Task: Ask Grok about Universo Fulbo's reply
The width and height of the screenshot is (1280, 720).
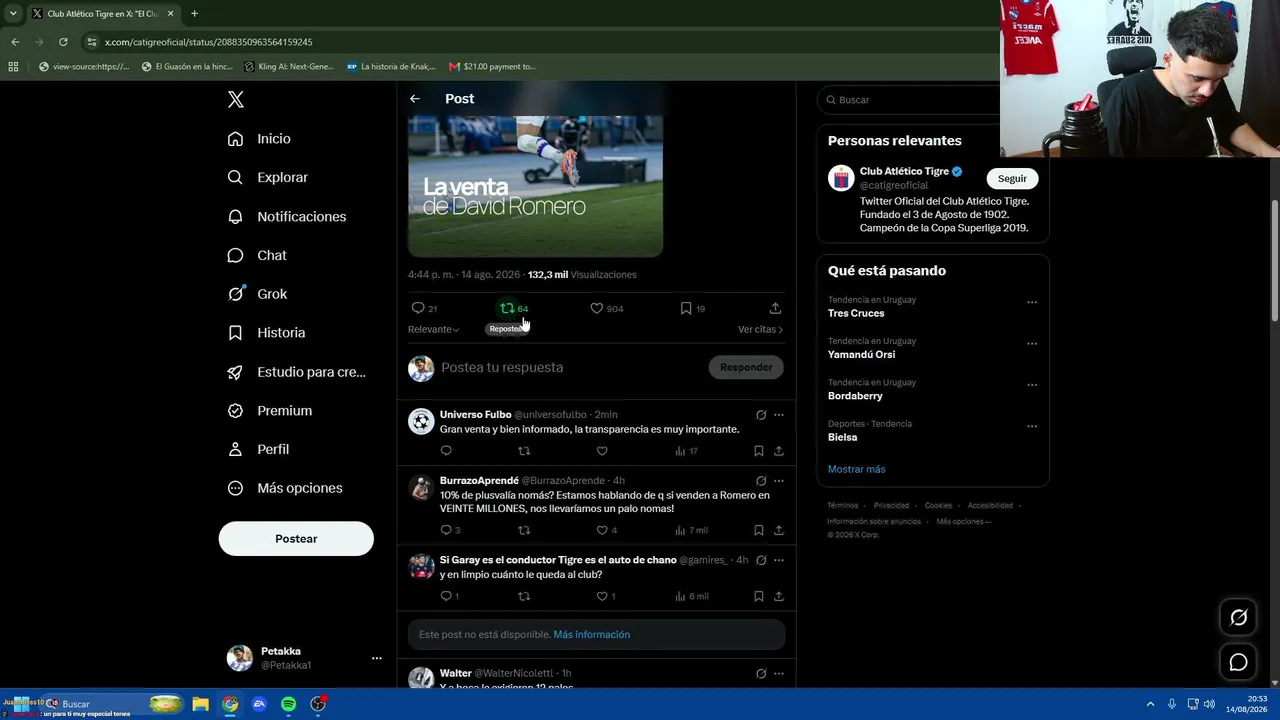Action: click(x=761, y=415)
